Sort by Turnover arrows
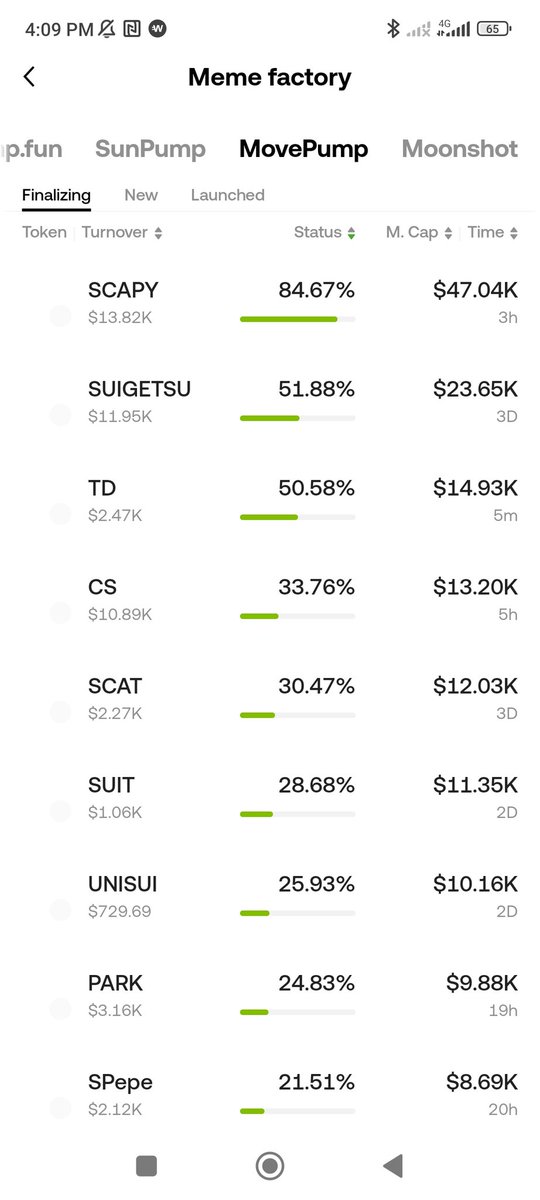 tap(158, 233)
